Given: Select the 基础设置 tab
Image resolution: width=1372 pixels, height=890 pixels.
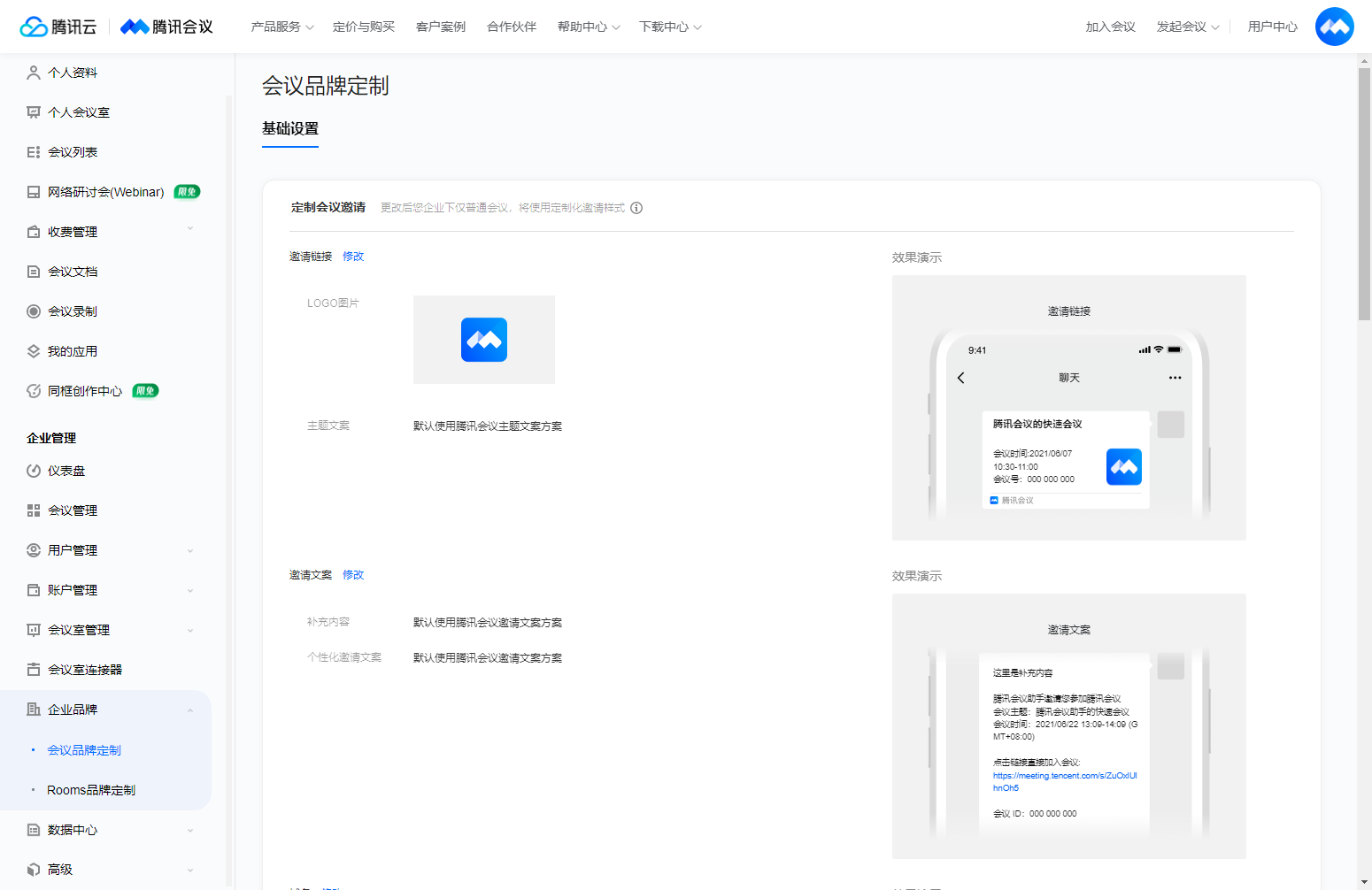Looking at the screenshot, I should (290, 129).
